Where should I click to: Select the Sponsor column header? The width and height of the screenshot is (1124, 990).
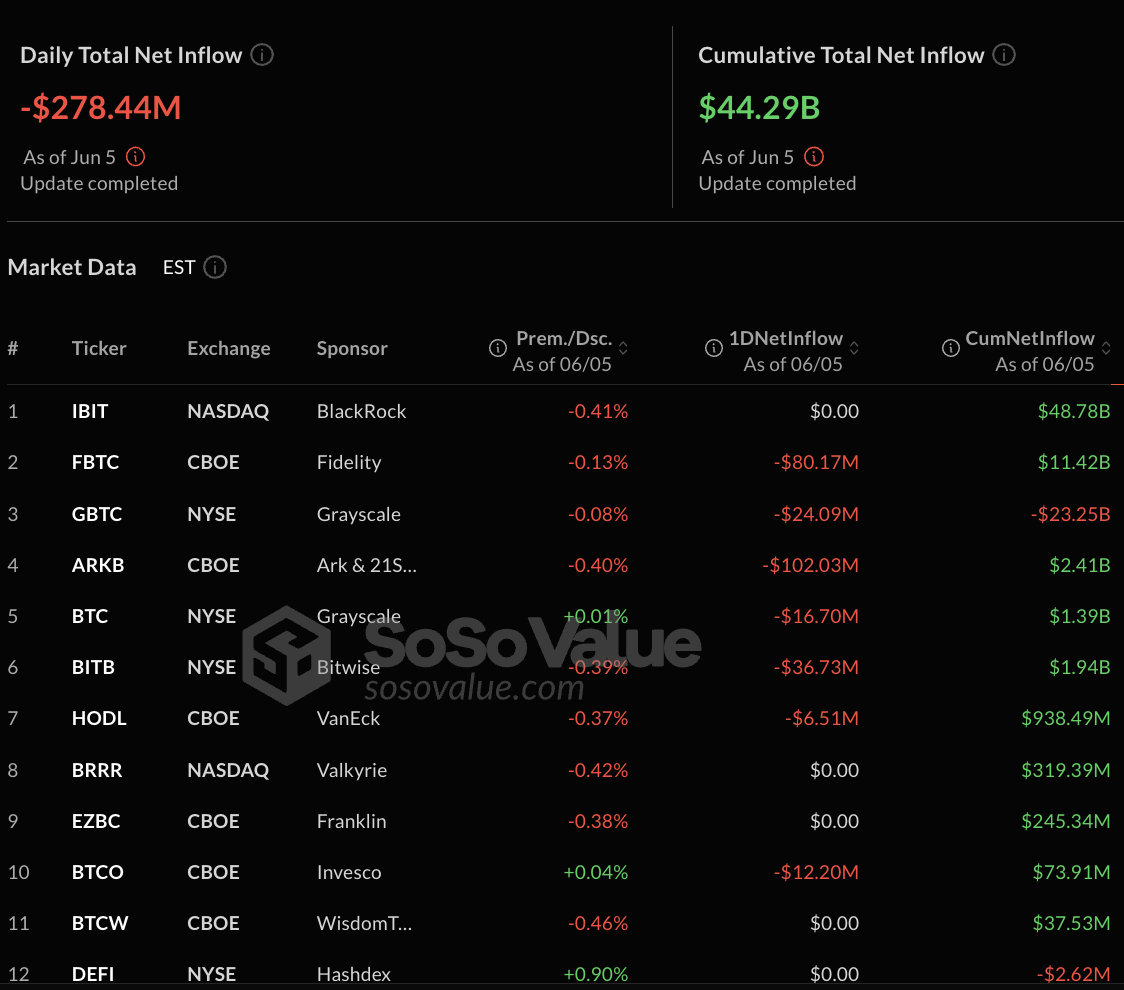point(352,348)
